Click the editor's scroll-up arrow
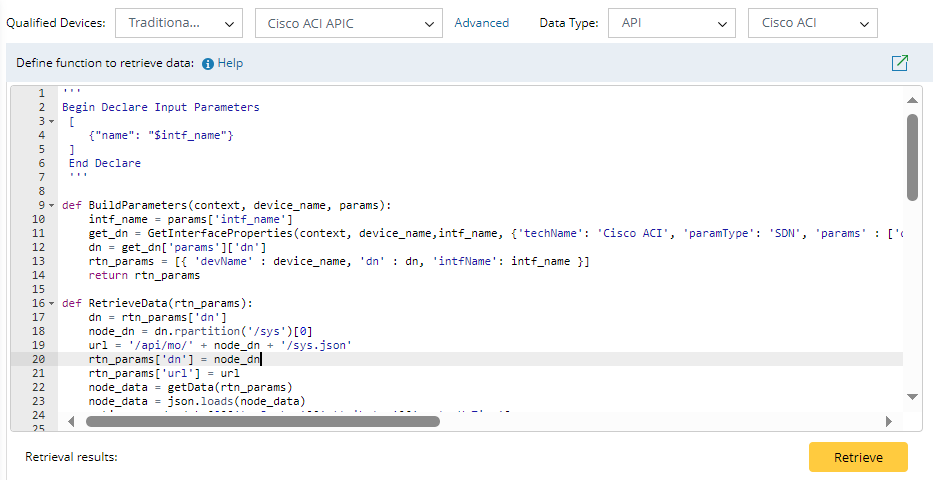The height and width of the screenshot is (480, 933). tap(912, 99)
